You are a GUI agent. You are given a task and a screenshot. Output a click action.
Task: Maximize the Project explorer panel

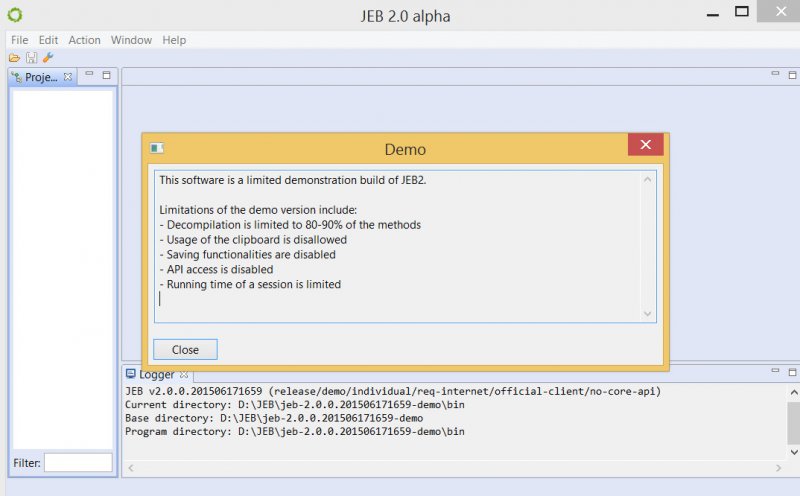106,75
